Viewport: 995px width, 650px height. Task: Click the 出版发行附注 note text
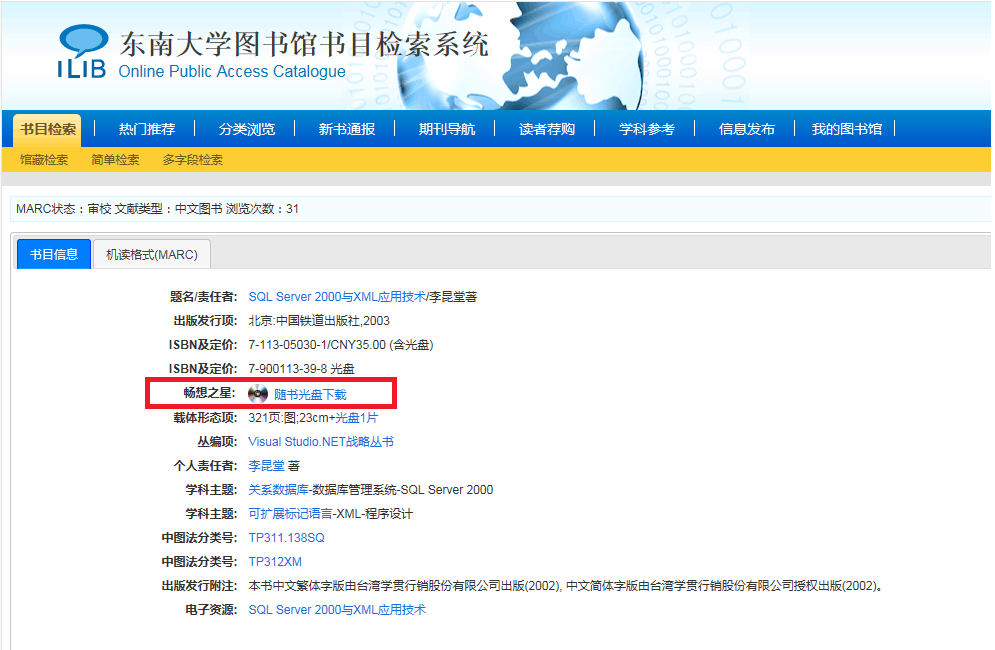click(x=565, y=586)
